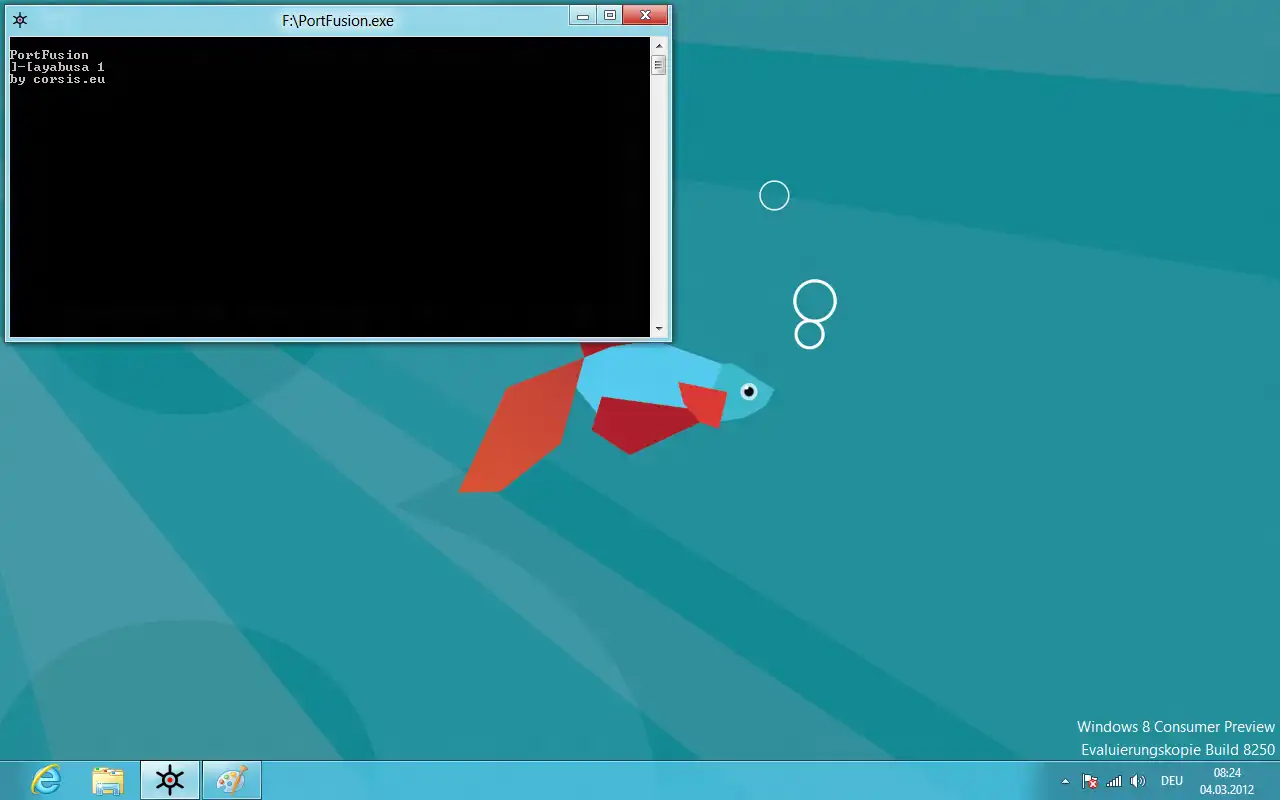Click the F:\PortFusion.exe title text
Viewport: 1280px width, 800px height.
tap(338, 20)
